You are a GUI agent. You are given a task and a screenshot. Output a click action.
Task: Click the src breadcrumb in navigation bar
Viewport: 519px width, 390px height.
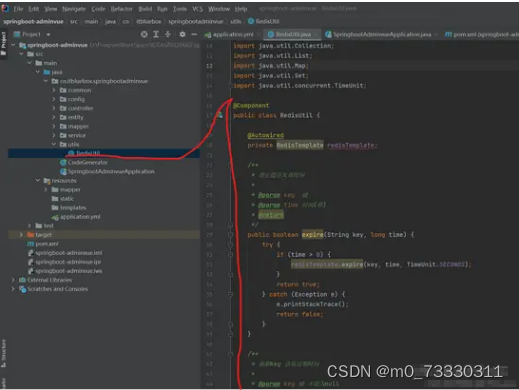[74, 21]
